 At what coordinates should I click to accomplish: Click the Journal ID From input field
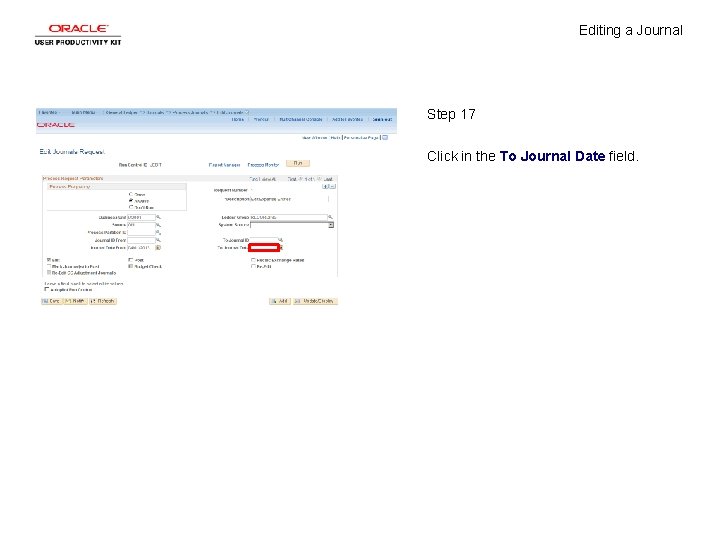click(x=141, y=240)
